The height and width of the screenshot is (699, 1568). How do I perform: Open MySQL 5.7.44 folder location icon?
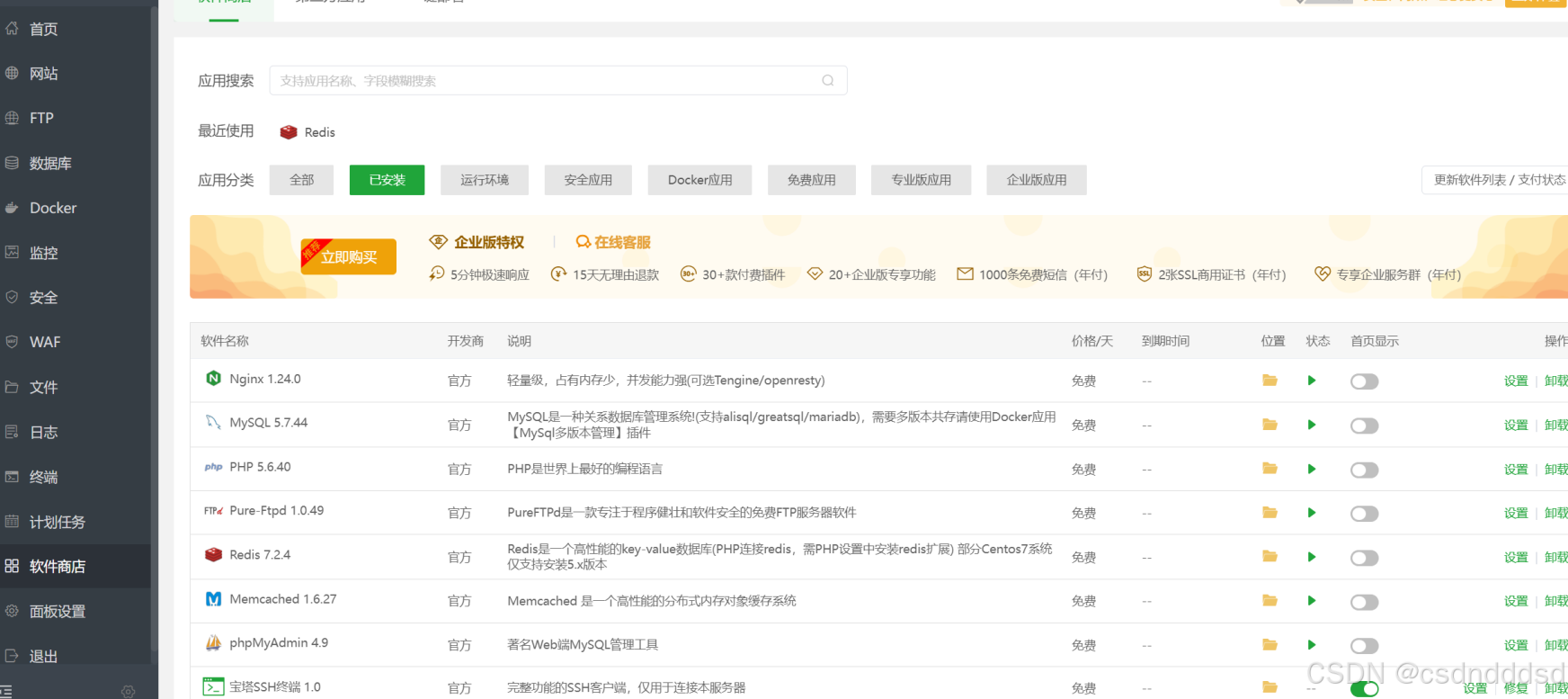[x=1270, y=425]
